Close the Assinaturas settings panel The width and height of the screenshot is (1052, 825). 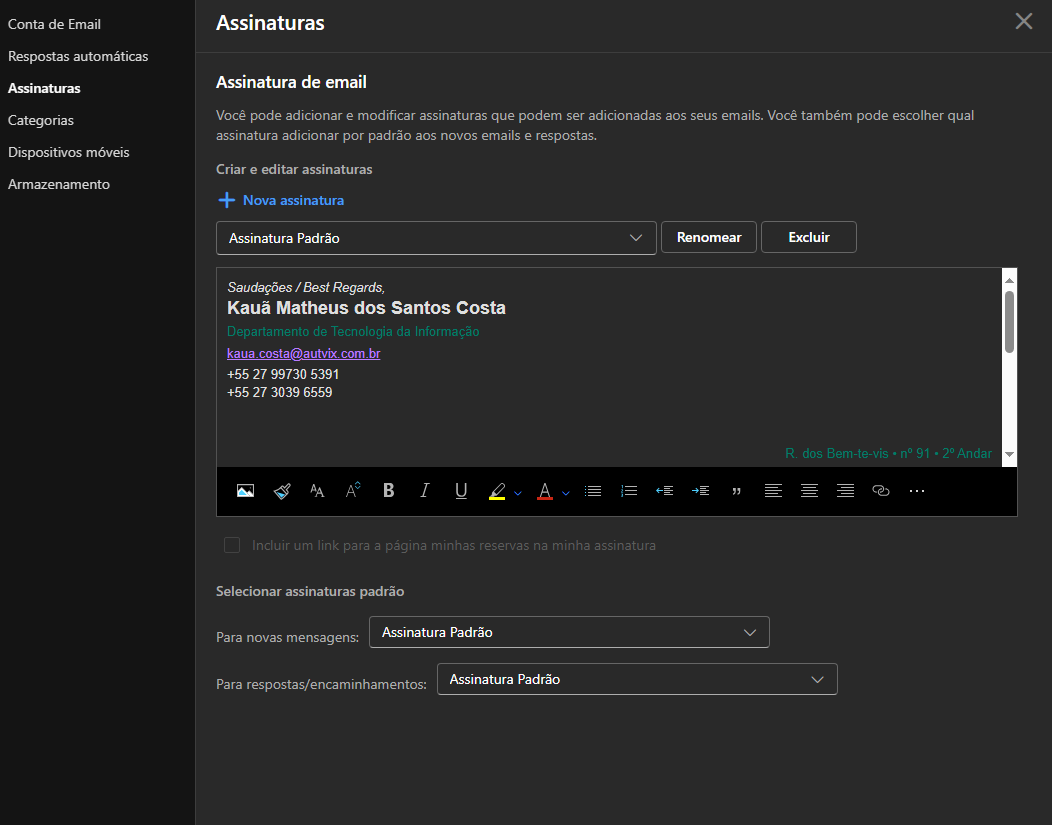[1024, 21]
